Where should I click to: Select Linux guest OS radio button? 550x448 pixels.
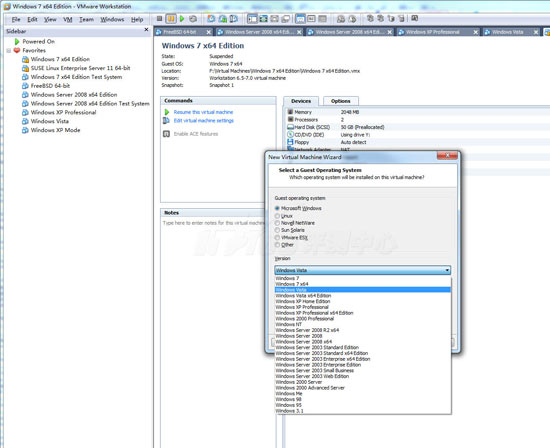tap(277, 216)
